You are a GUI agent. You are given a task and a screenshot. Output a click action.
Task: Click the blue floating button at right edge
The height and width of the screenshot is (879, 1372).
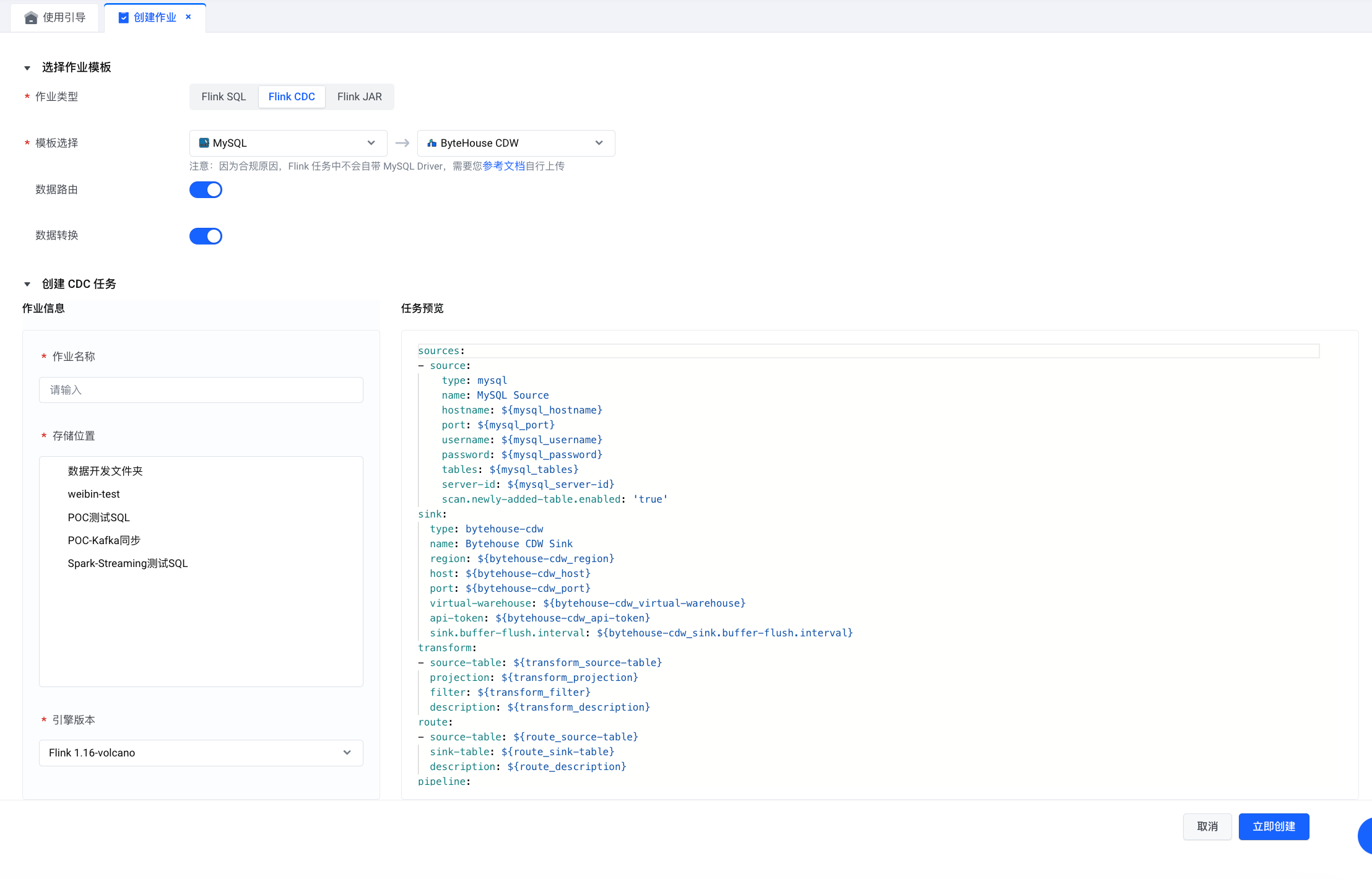tap(1365, 836)
